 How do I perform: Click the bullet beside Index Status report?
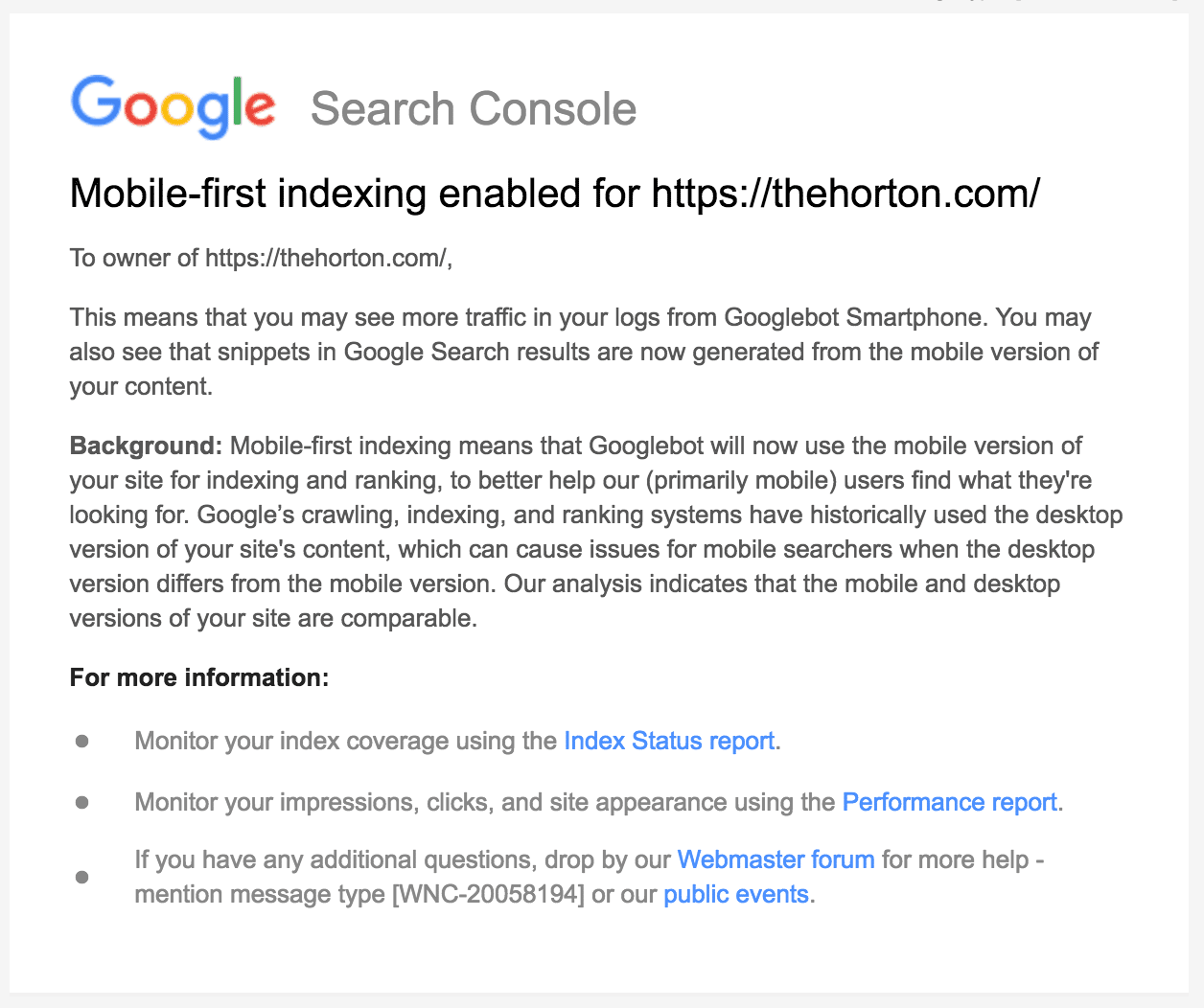click(82, 741)
